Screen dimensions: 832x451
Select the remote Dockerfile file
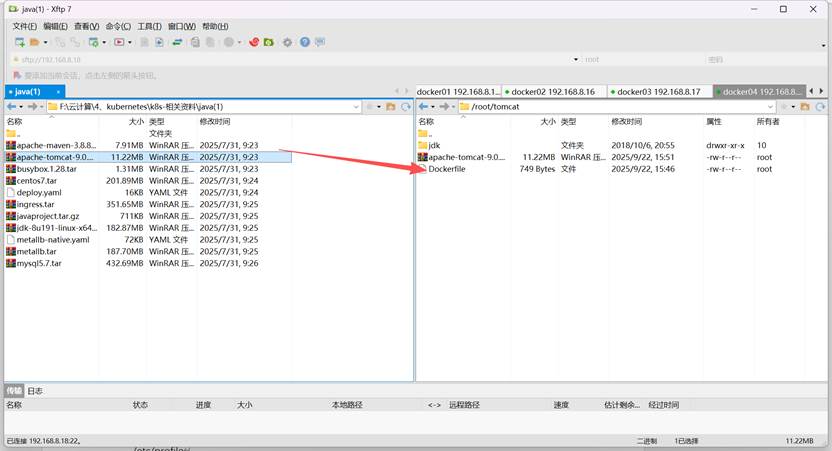(441, 169)
